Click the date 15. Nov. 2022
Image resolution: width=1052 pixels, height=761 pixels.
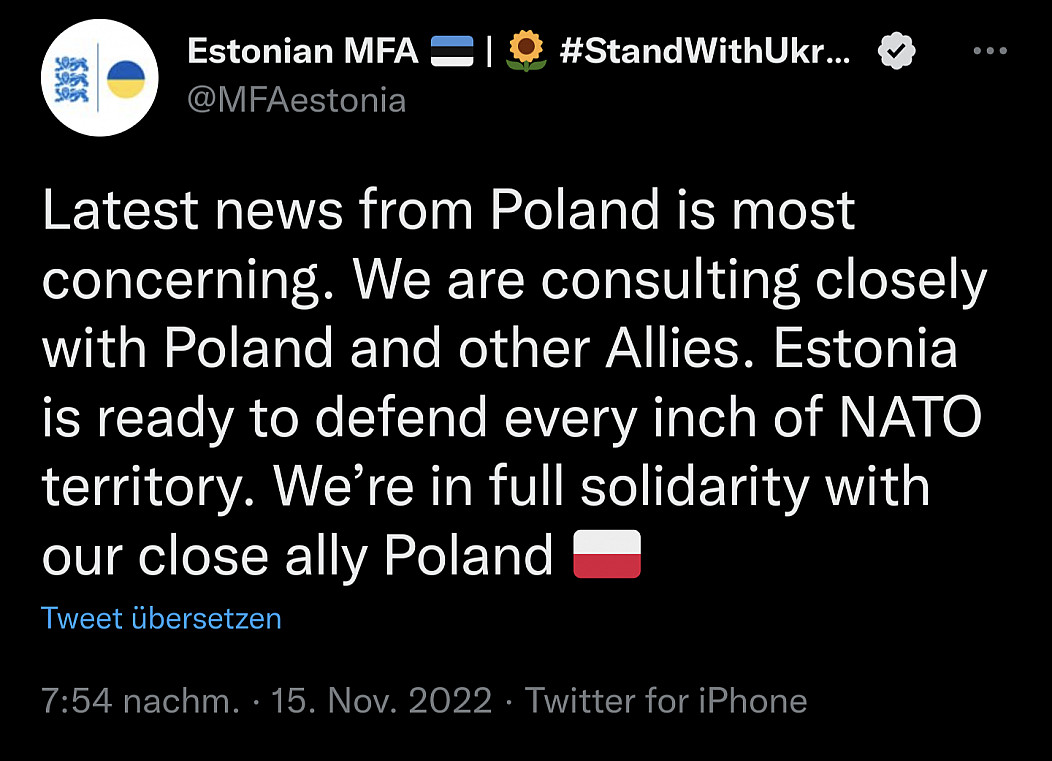pos(382,700)
